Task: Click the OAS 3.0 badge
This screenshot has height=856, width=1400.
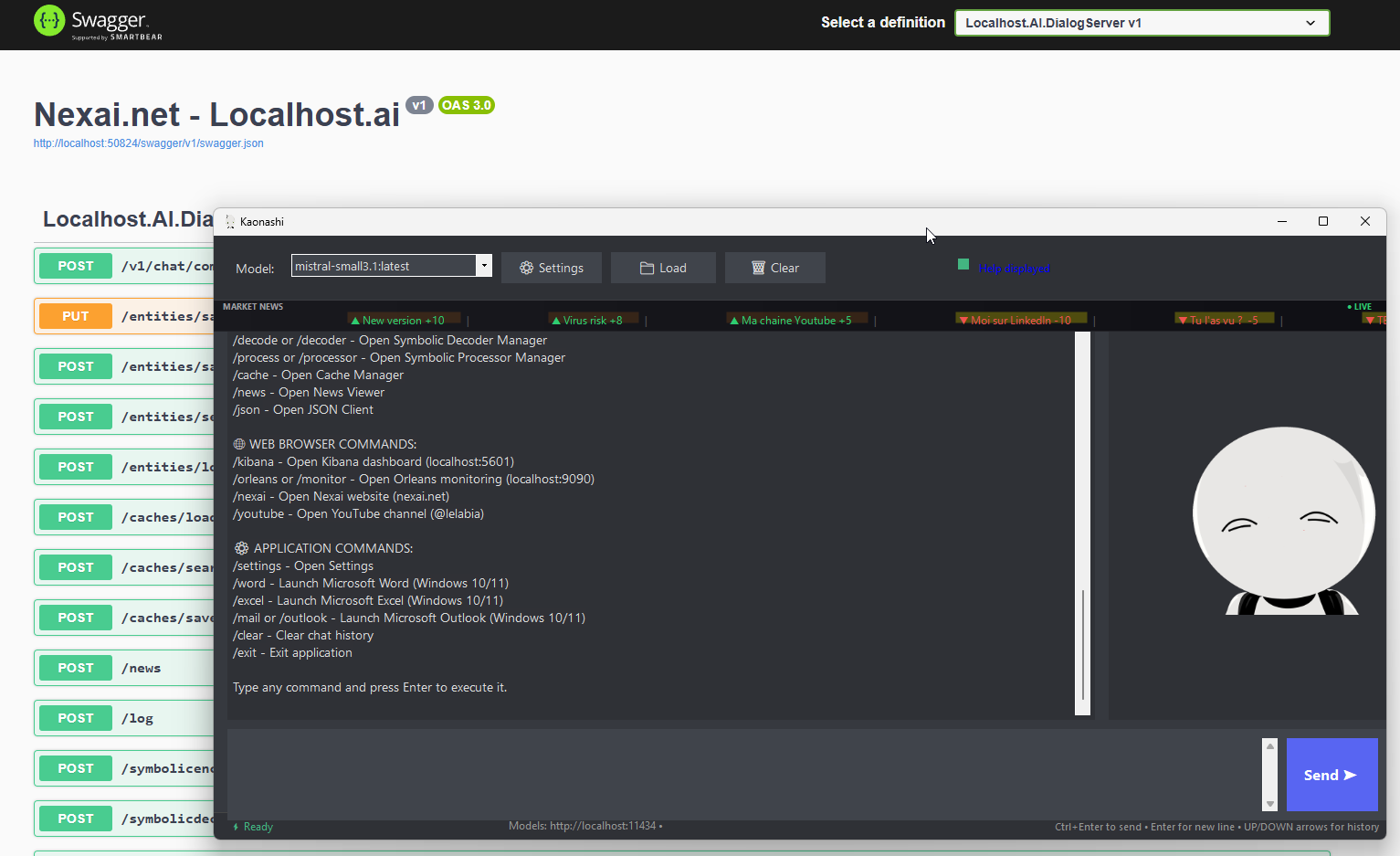Action: [x=467, y=105]
